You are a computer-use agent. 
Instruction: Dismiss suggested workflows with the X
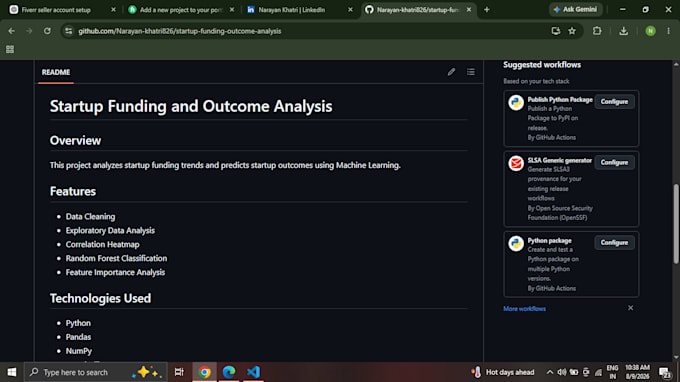tap(631, 308)
